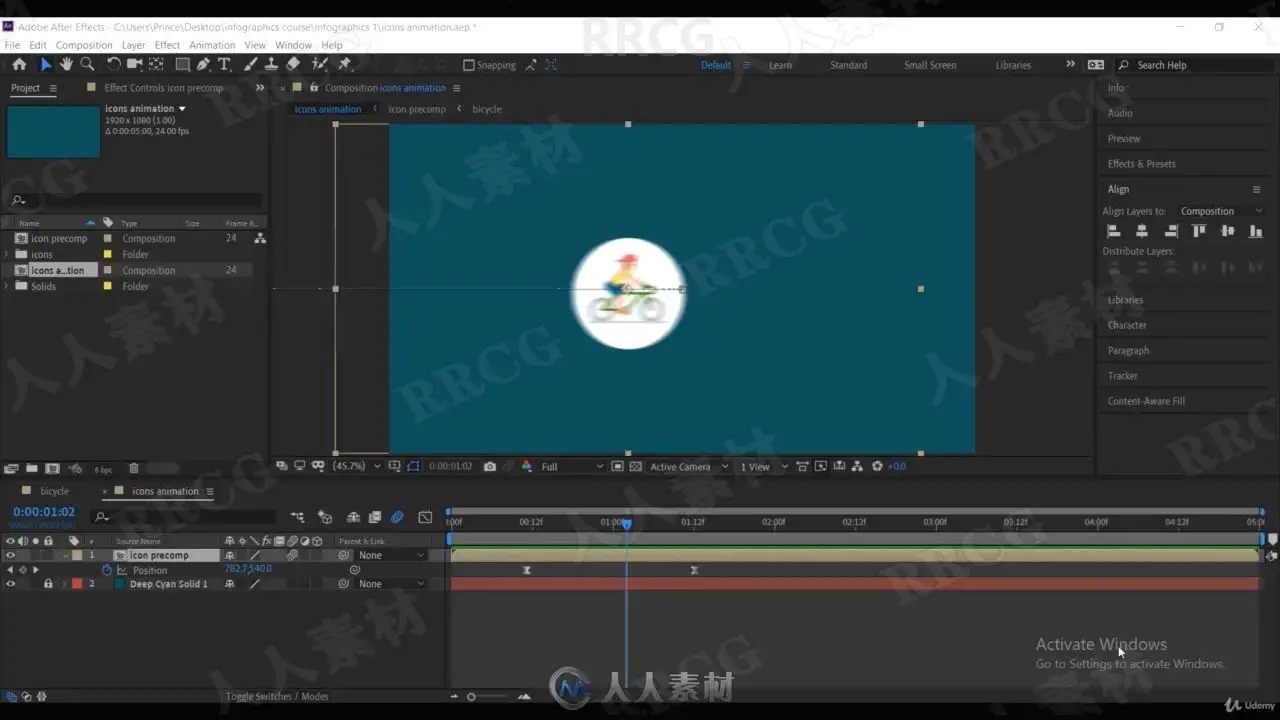Click the red label color of Deep Cyan Solid 1
The image size is (1280, 720).
(77, 584)
